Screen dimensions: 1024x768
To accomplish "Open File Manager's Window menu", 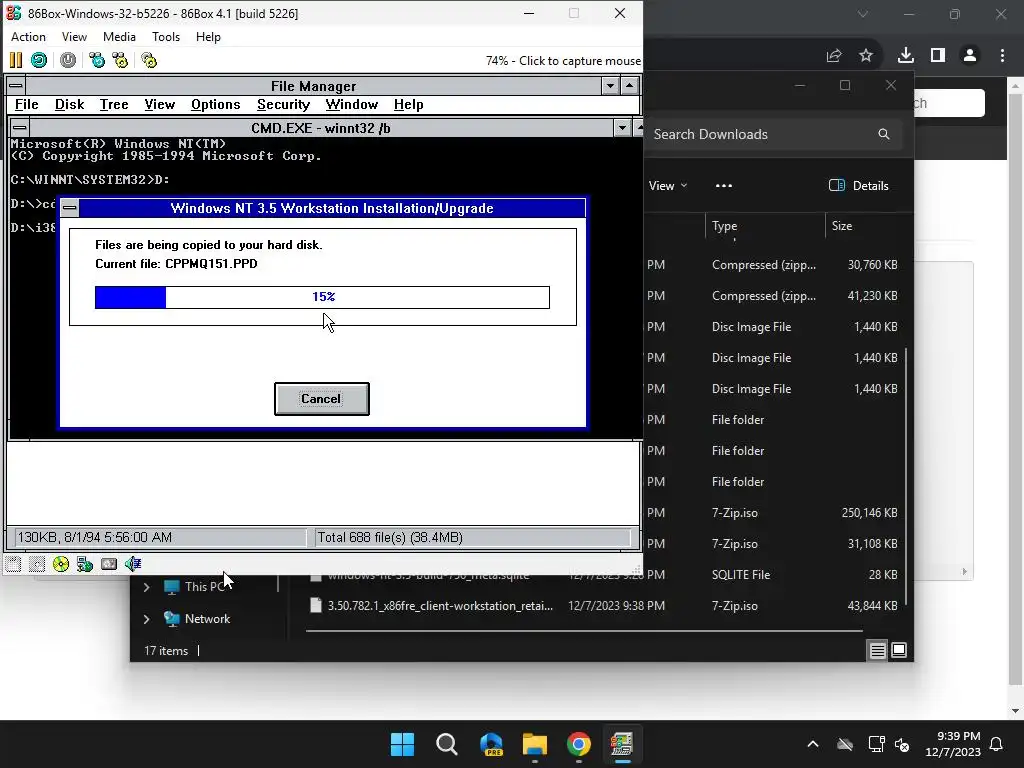I will point(351,104).
